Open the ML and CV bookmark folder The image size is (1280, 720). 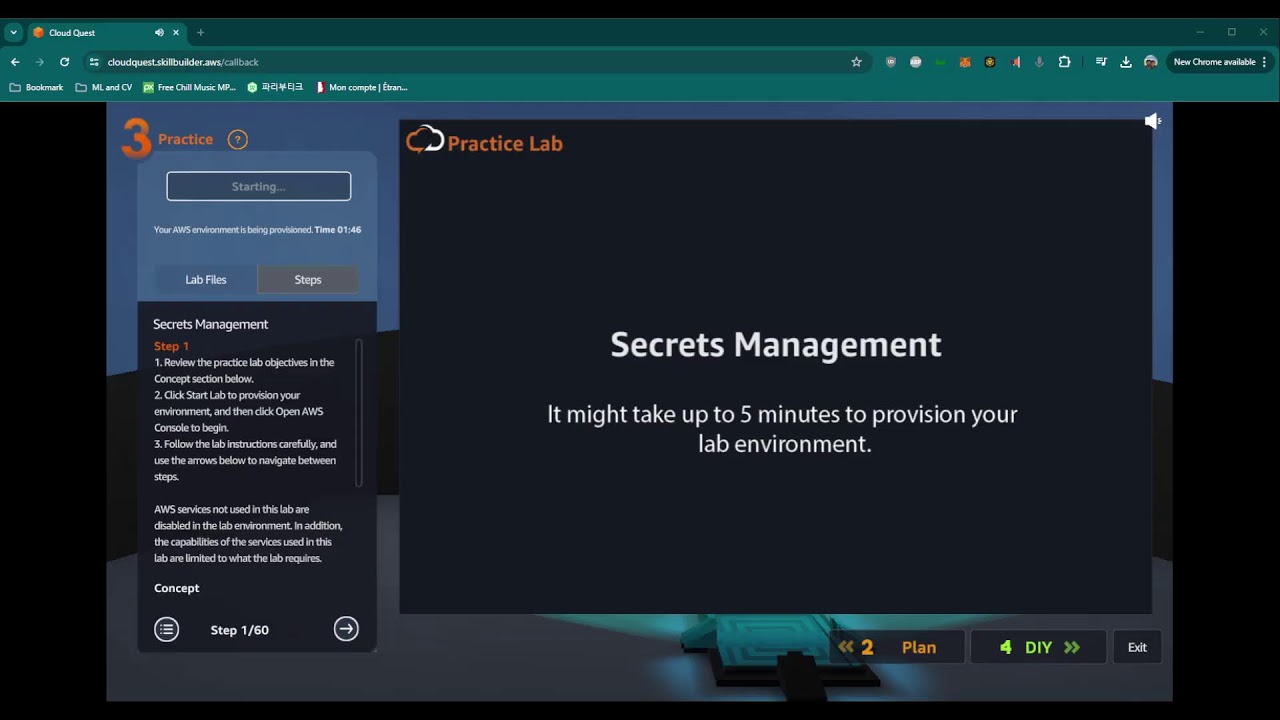tap(104, 87)
